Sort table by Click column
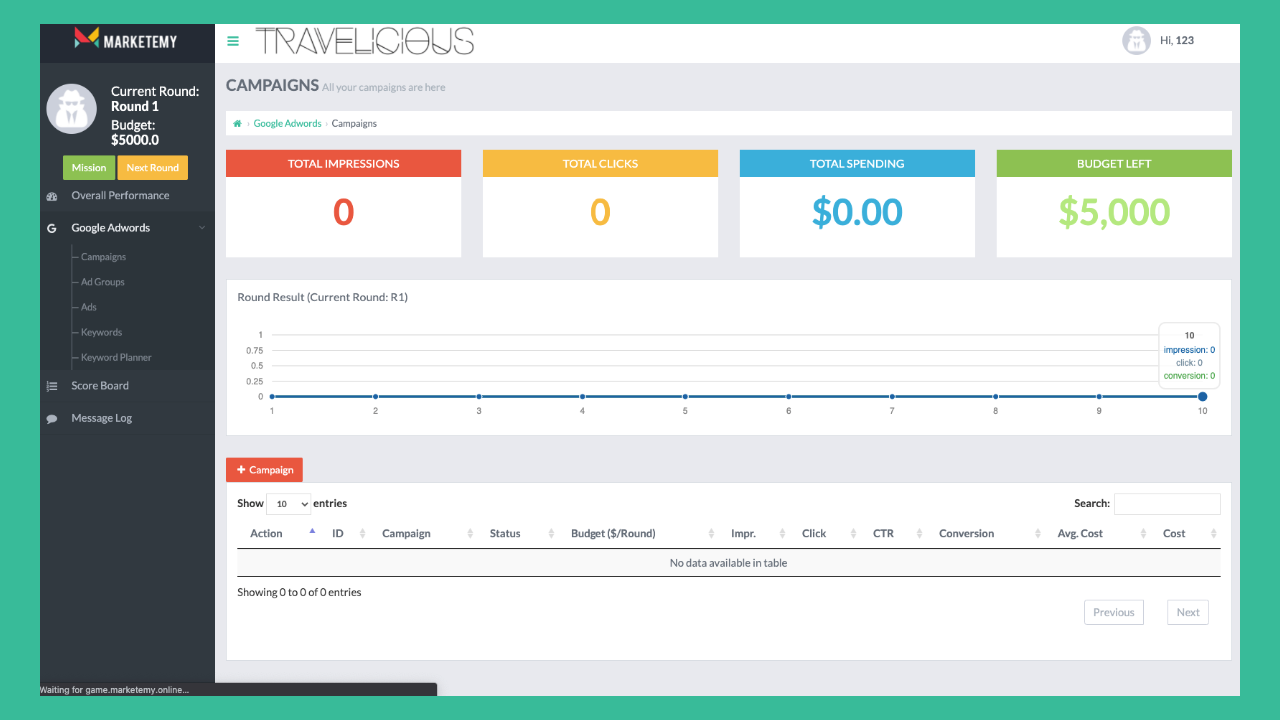The image size is (1280, 720). [825, 534]
